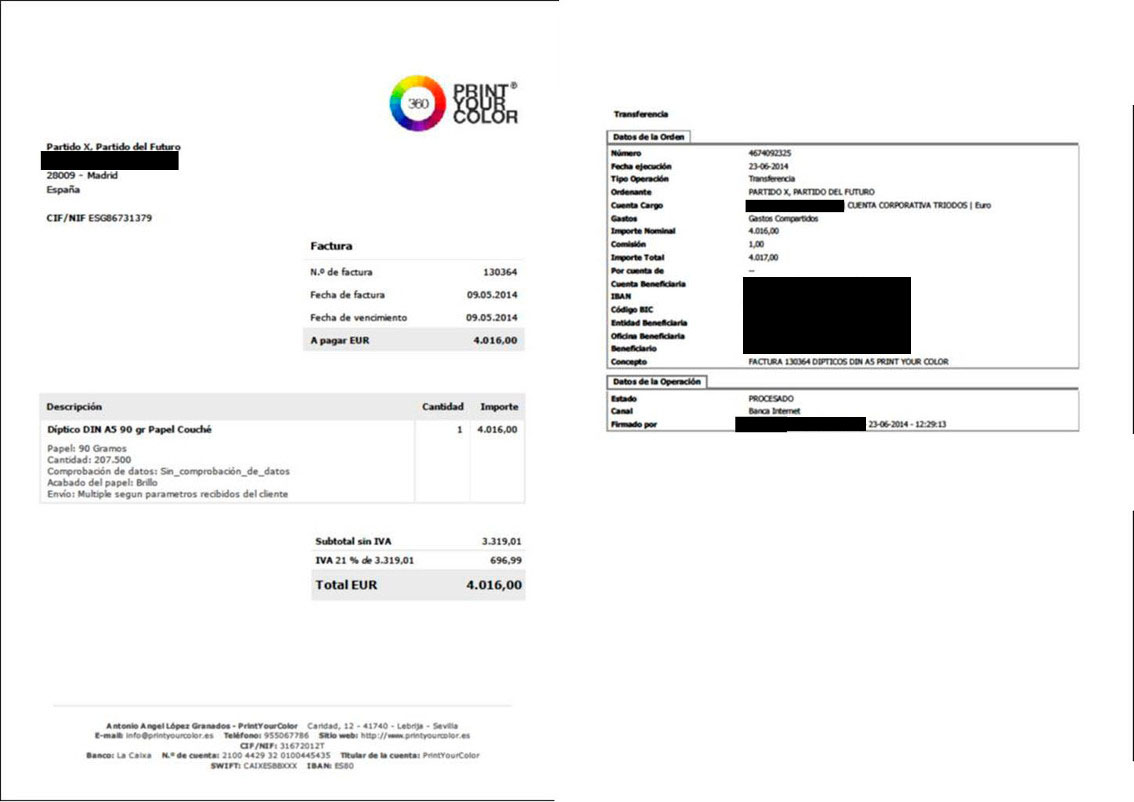Click the 'Transferencia' page heading above the order box
The width and height of the screenshot is (1134, 802).
coord(641,114)
